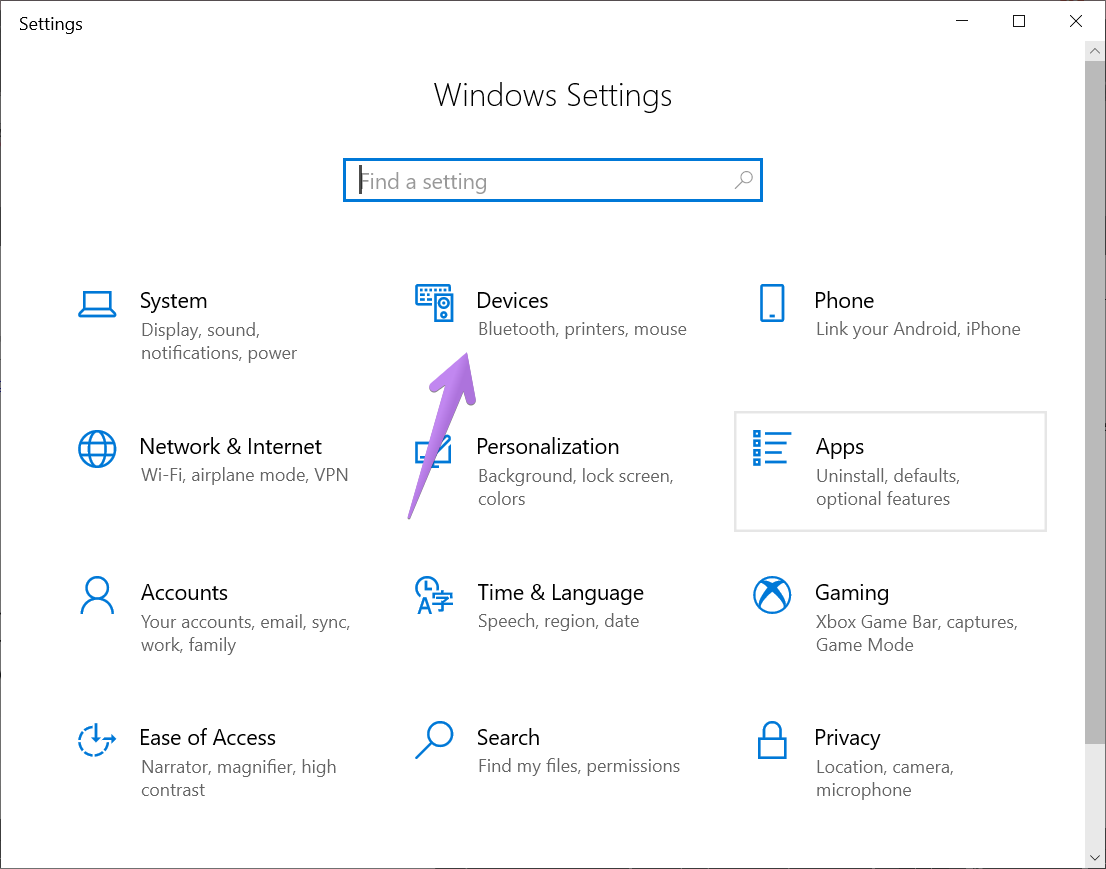
Task: Click the Search magnifier category icon
Action: [434, 740]
